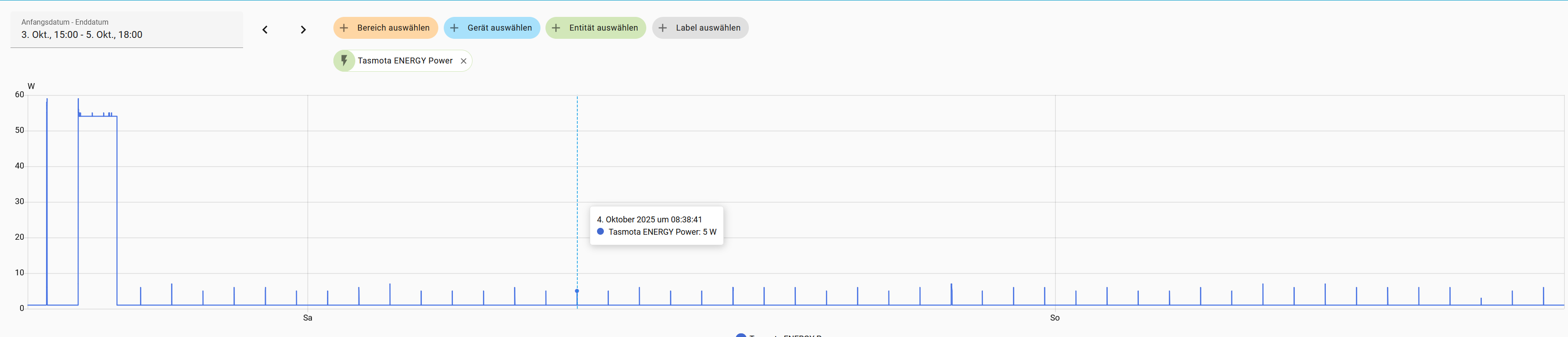Expand the Entität auswählen entity picker
This screenshot has width=1568, height=337.
[x=602, y=28]
